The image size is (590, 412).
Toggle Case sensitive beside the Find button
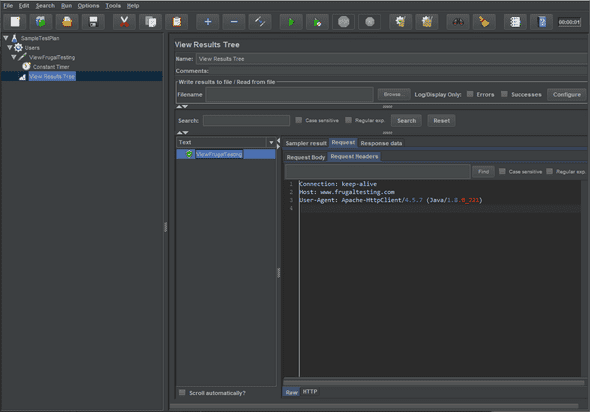(x=502, y=171)
